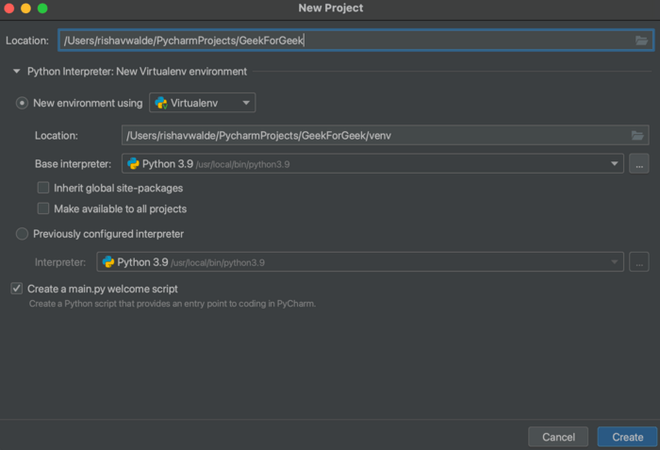Click the green zoom window button
This screenshot has height=450, width=660.
click(x=43, y=8)
